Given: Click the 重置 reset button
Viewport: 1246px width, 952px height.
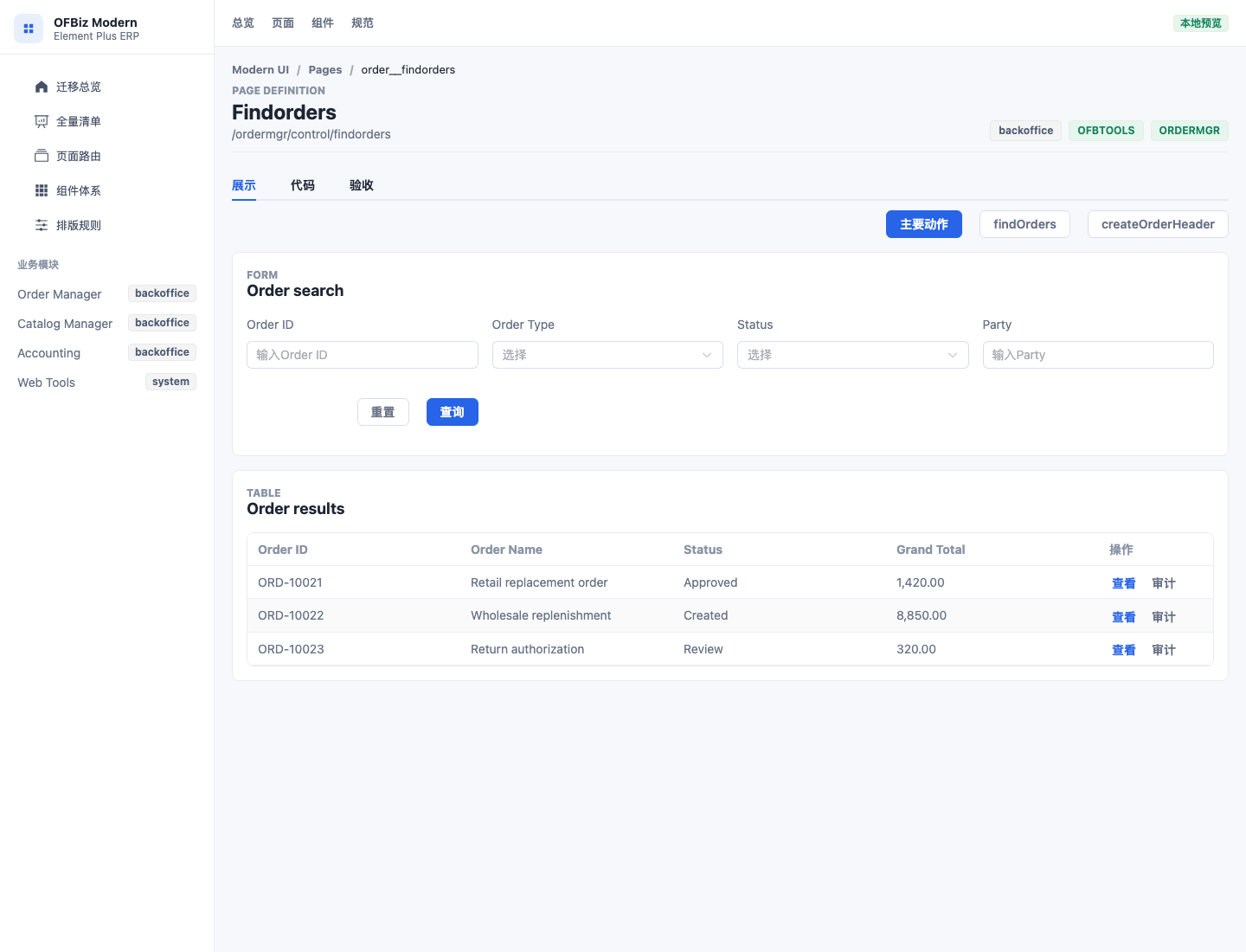Looking at the screenshot, I should [x=383, y=412].
